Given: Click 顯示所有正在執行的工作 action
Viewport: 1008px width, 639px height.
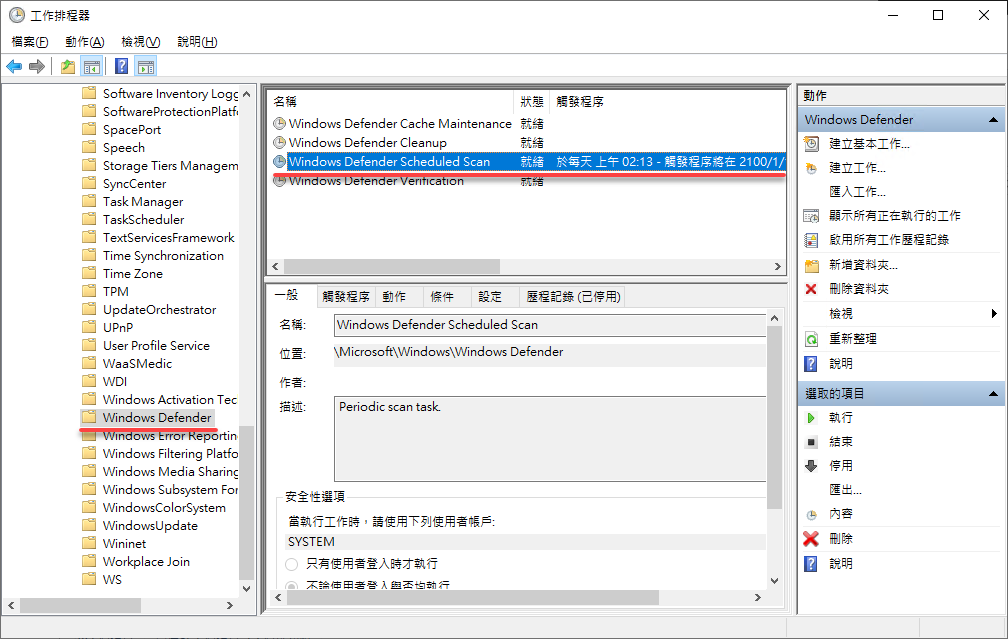Looking at the screenshot, I should click(895, 215).
